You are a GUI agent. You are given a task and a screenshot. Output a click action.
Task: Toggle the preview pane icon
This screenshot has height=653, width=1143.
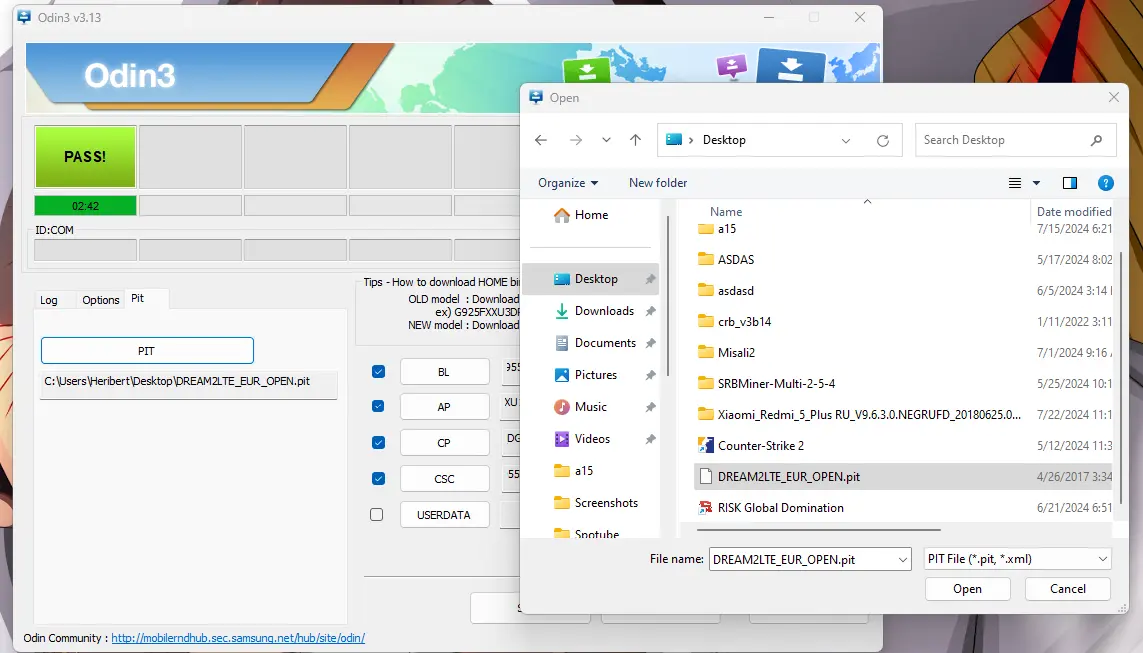(x=1069, y=183)
